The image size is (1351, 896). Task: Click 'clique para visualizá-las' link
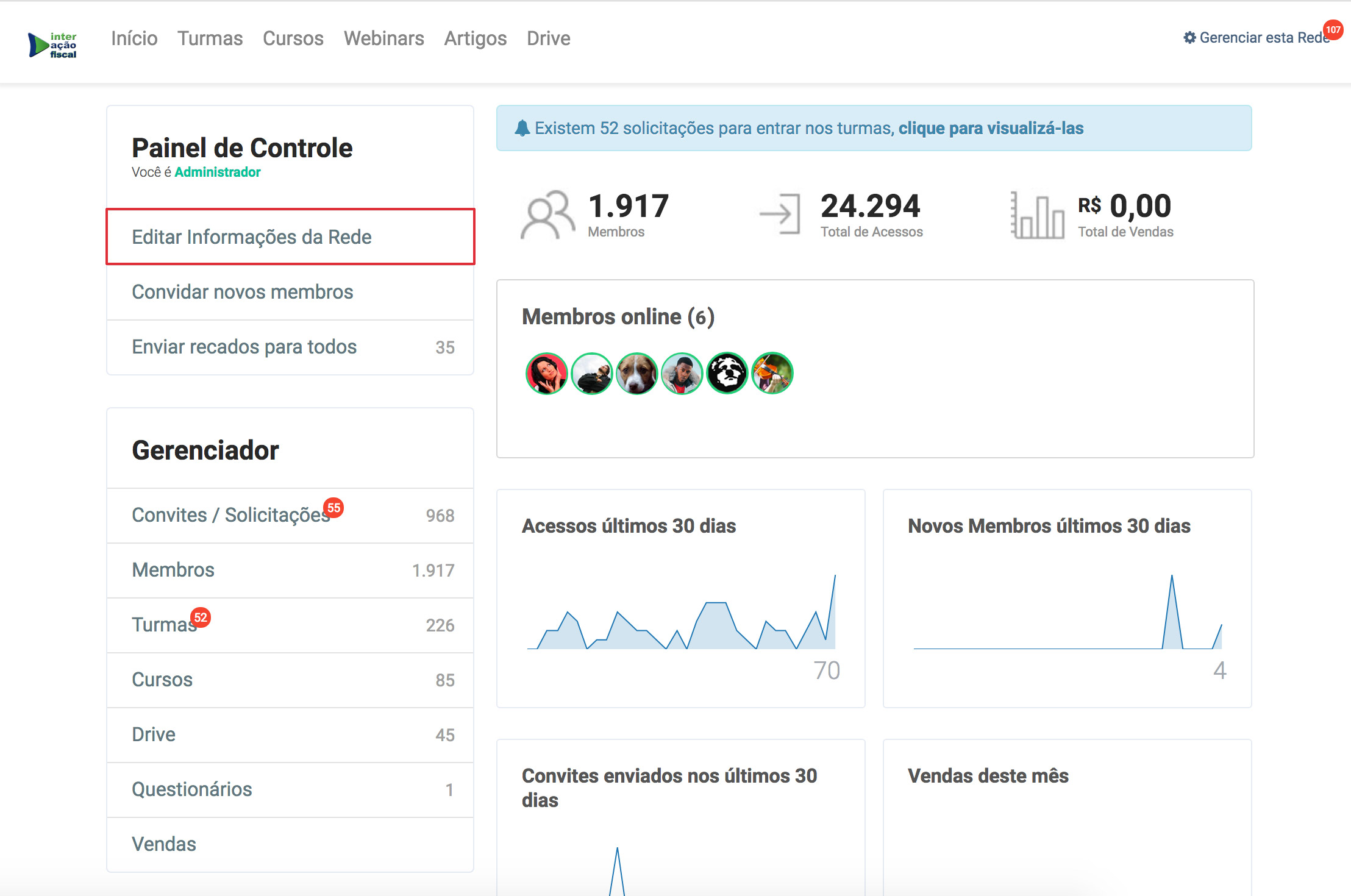991,128
